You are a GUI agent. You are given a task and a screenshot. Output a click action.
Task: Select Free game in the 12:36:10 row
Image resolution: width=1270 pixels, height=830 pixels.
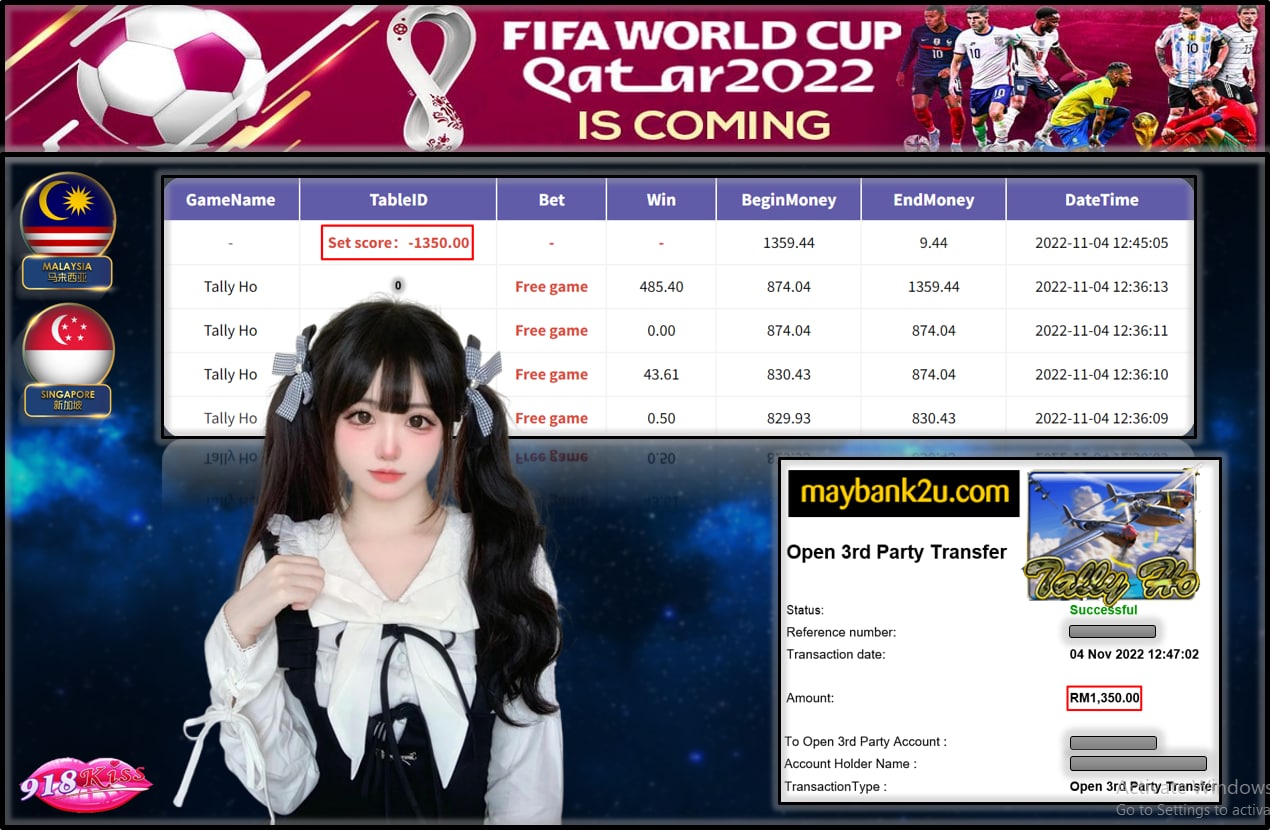[x=551, y=375]
